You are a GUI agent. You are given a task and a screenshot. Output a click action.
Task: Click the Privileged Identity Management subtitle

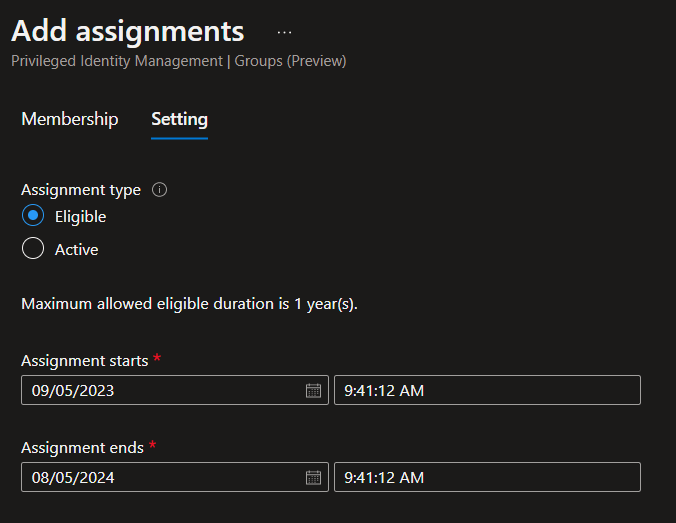click(x=178, y=61)
